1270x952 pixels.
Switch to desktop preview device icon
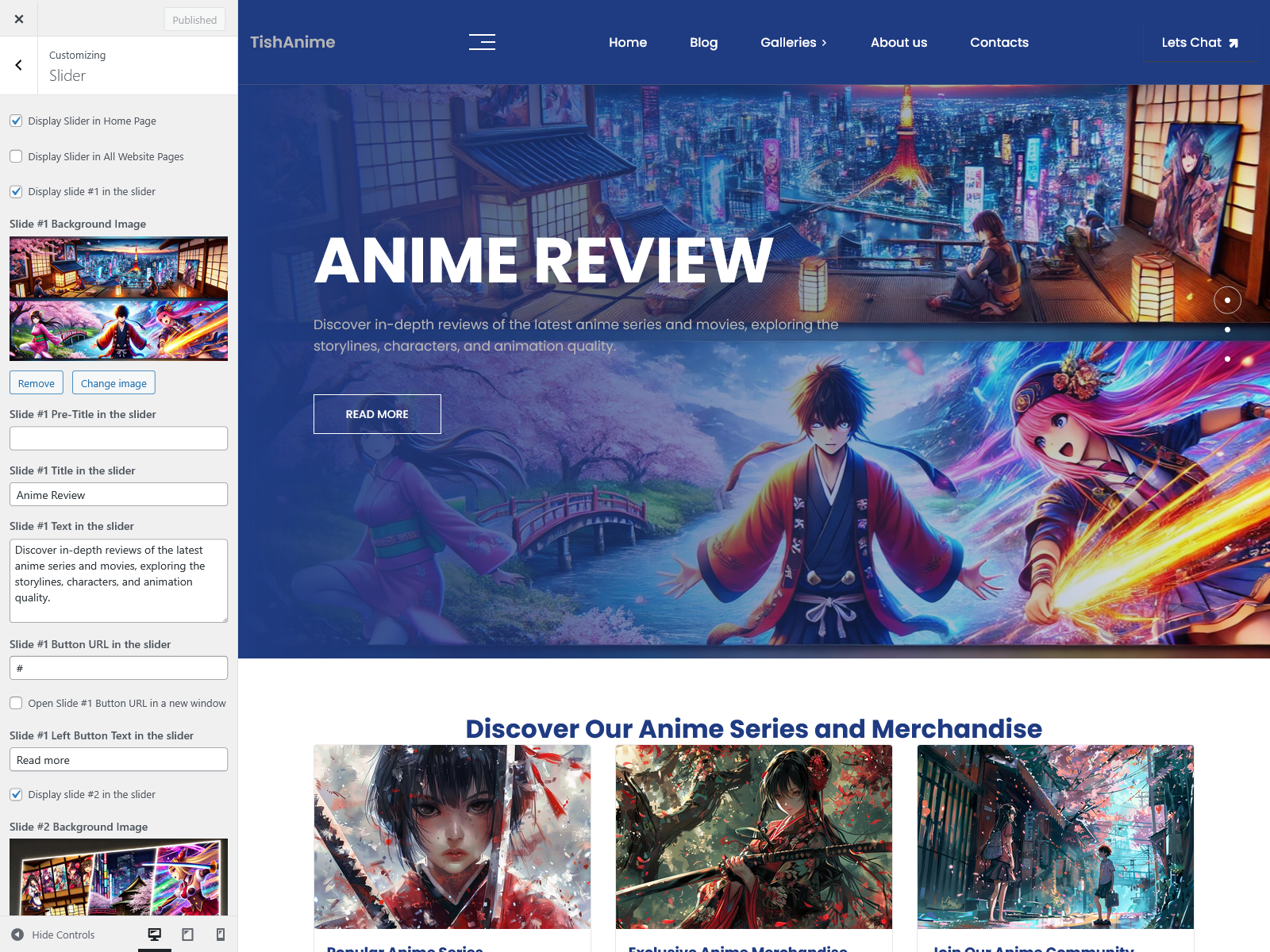point(155,935)
